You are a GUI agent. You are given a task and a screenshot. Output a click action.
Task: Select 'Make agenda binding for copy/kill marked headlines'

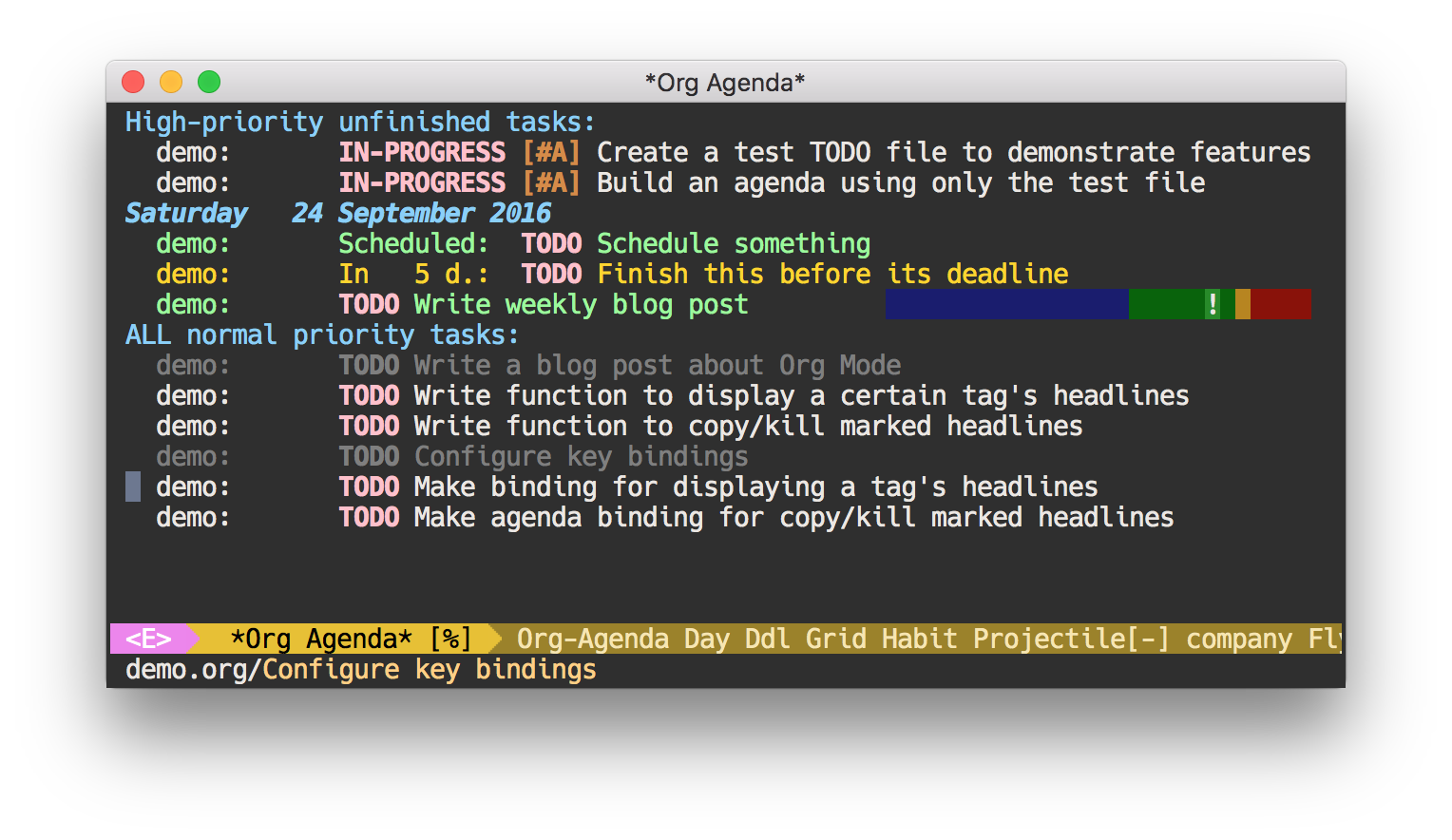(793, 518)
